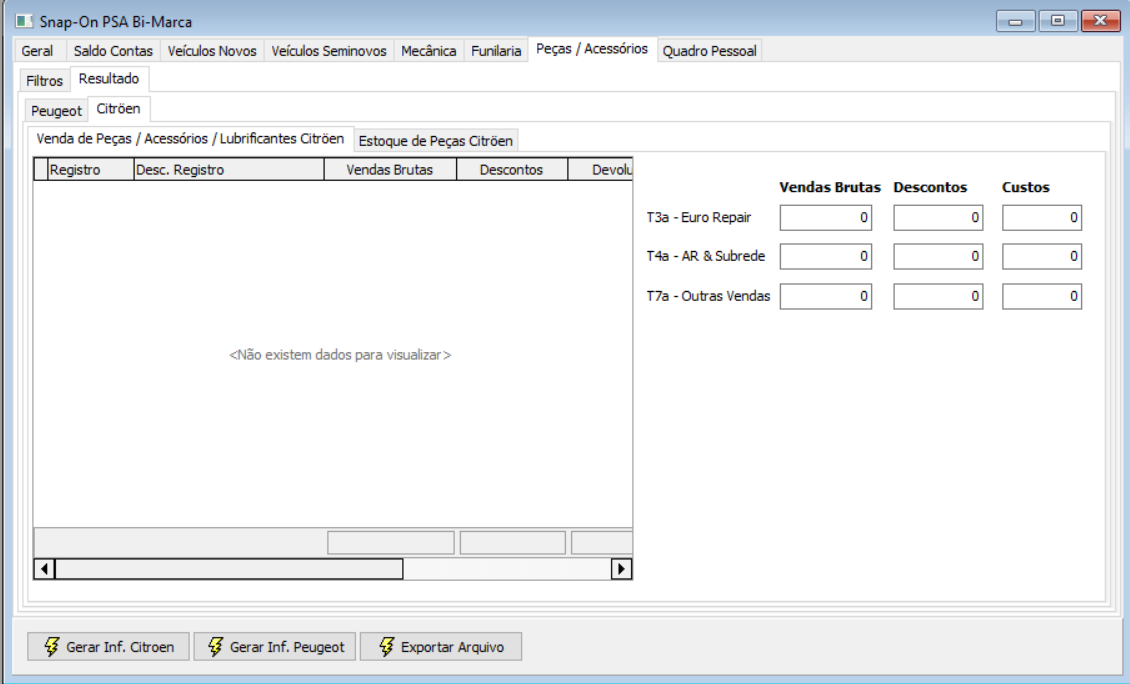Close the Snap-On PSA Bi-Marca window
The width and height of the screenshot is (1130, 684).
coord(1100,21)
